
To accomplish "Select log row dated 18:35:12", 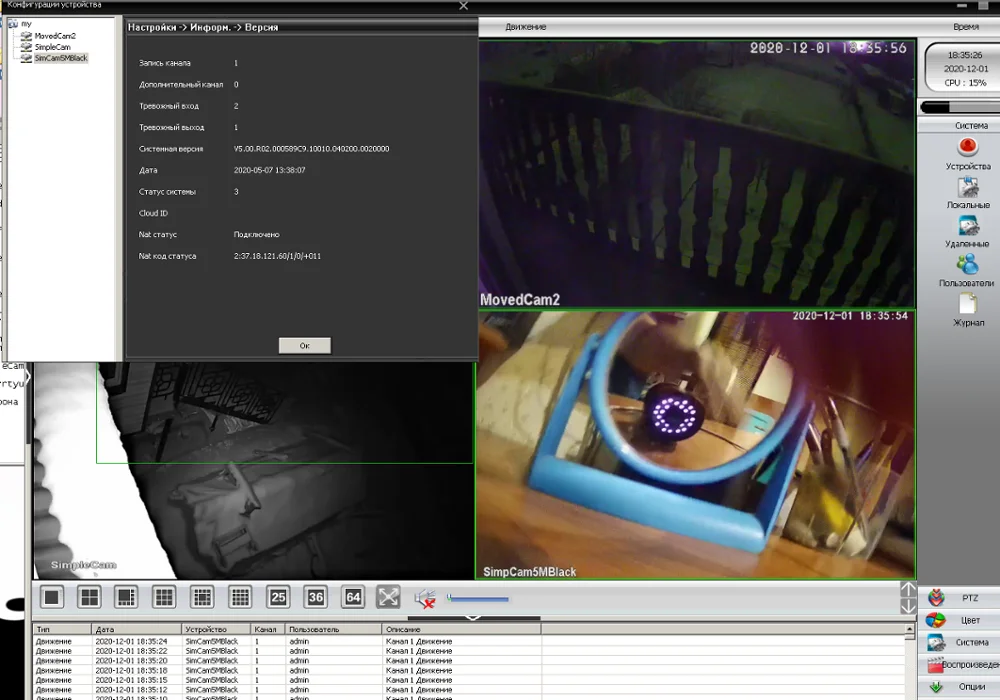I will pyautogui.click(x=469, y=690).
